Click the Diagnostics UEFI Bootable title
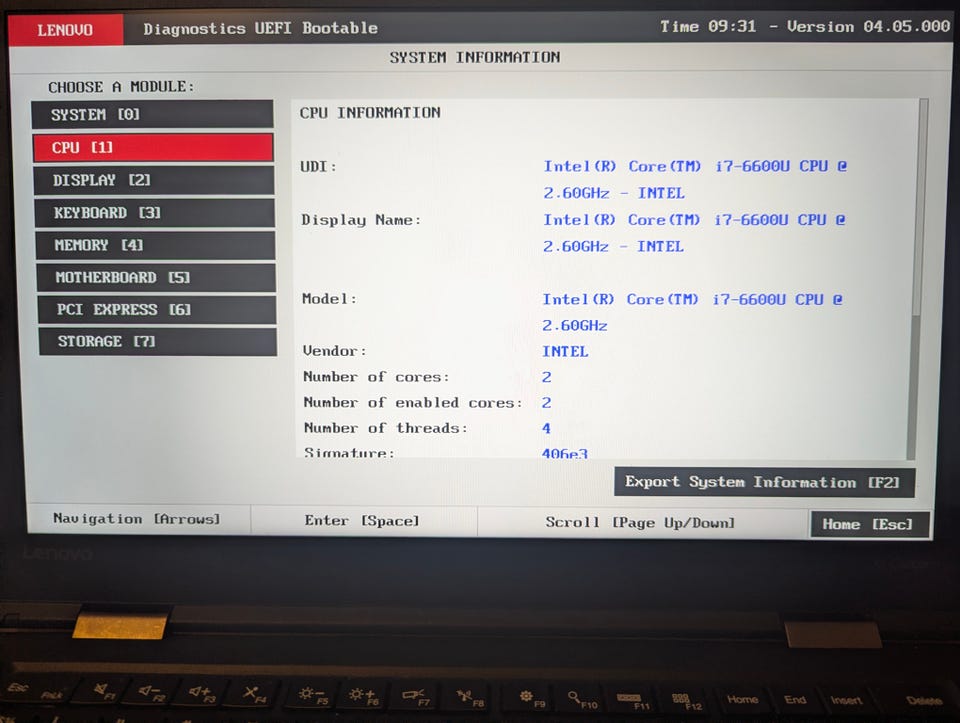 (x=260, y=29)
